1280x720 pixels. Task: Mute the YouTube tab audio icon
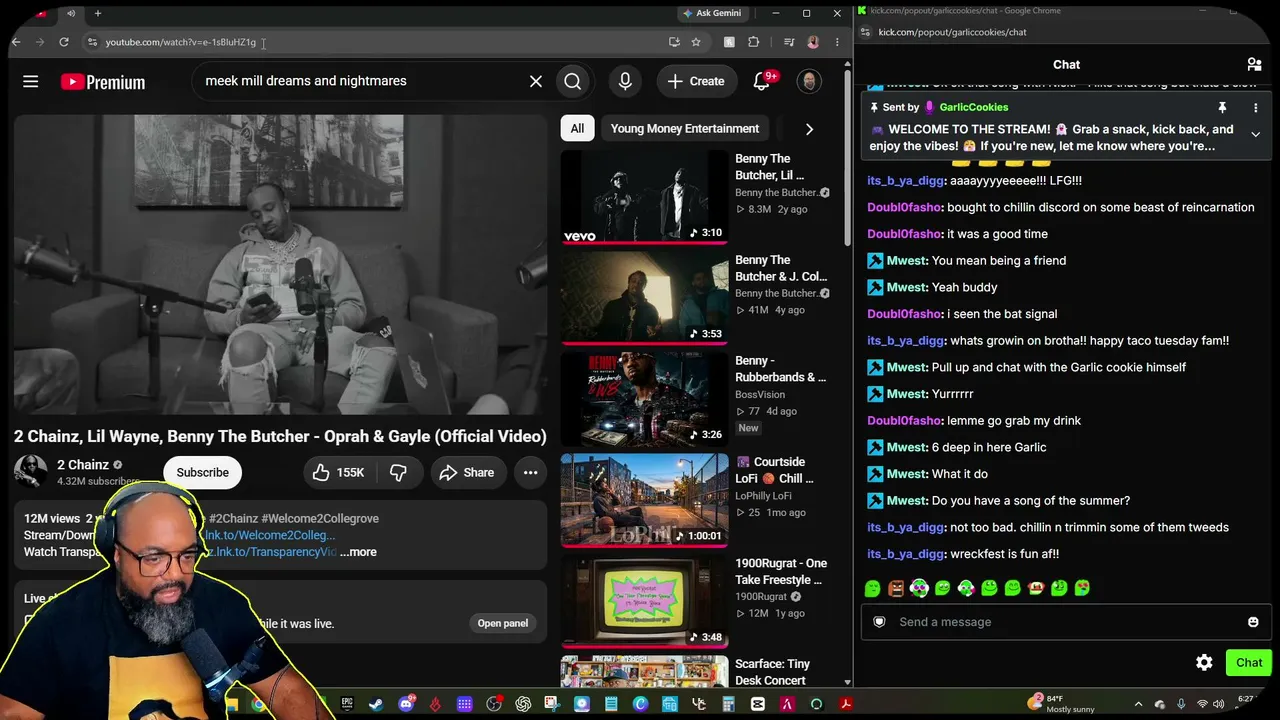(71, 13)
